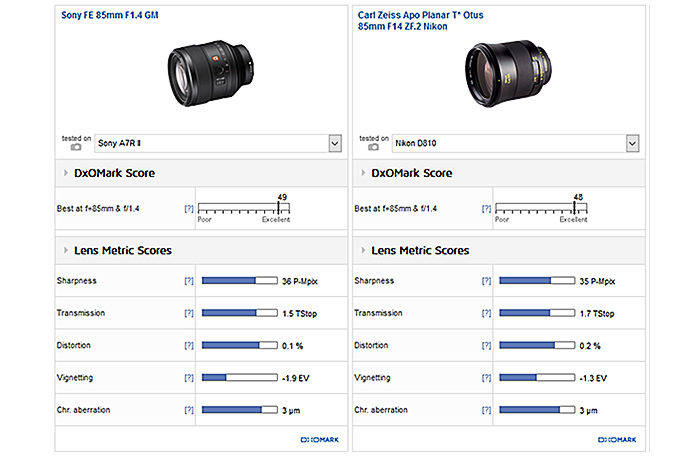This screenshot has width=700, height=457.
Task: Open the Carl Zeiss Apo Planar Otus link
Action: click(421, 21)
